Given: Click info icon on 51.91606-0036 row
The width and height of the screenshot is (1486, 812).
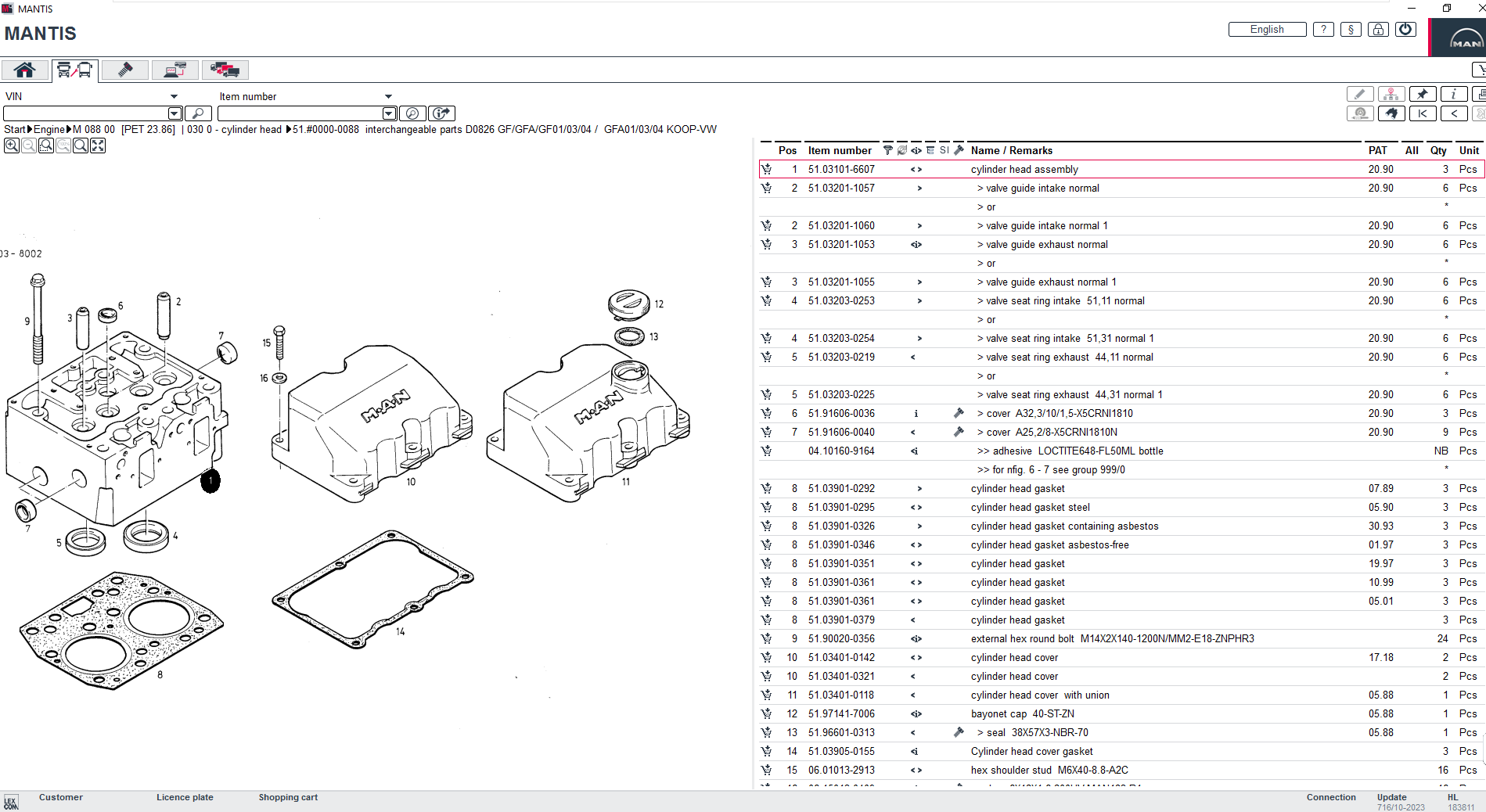Looking at the screenshot, I should point(916,413).
